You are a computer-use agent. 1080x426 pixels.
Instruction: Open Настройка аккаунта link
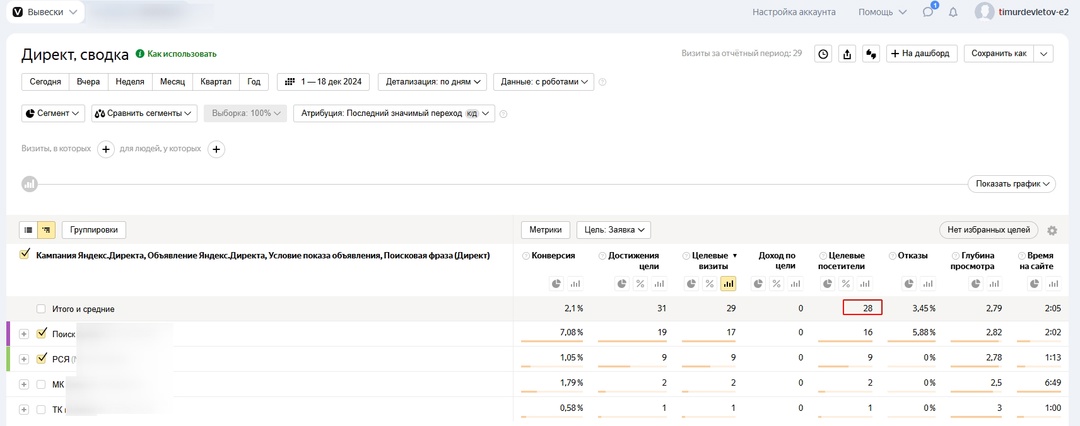pyautogui.click(x=794, y=12)
